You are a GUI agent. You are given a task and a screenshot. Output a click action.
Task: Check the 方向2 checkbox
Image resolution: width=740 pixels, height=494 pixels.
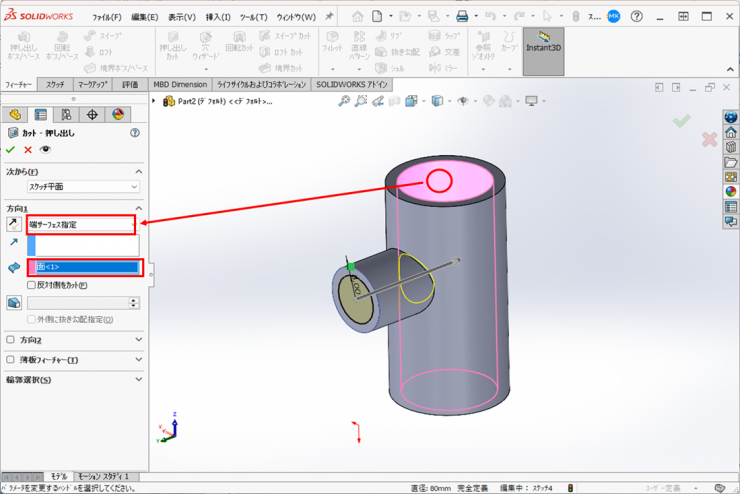point(11,340)
